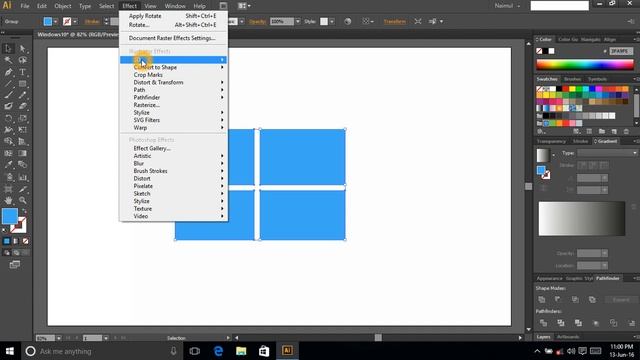This screenshot has height=360, width=640.
Task: Open the fill color dropdown in control bar
Action: point(56,21)
